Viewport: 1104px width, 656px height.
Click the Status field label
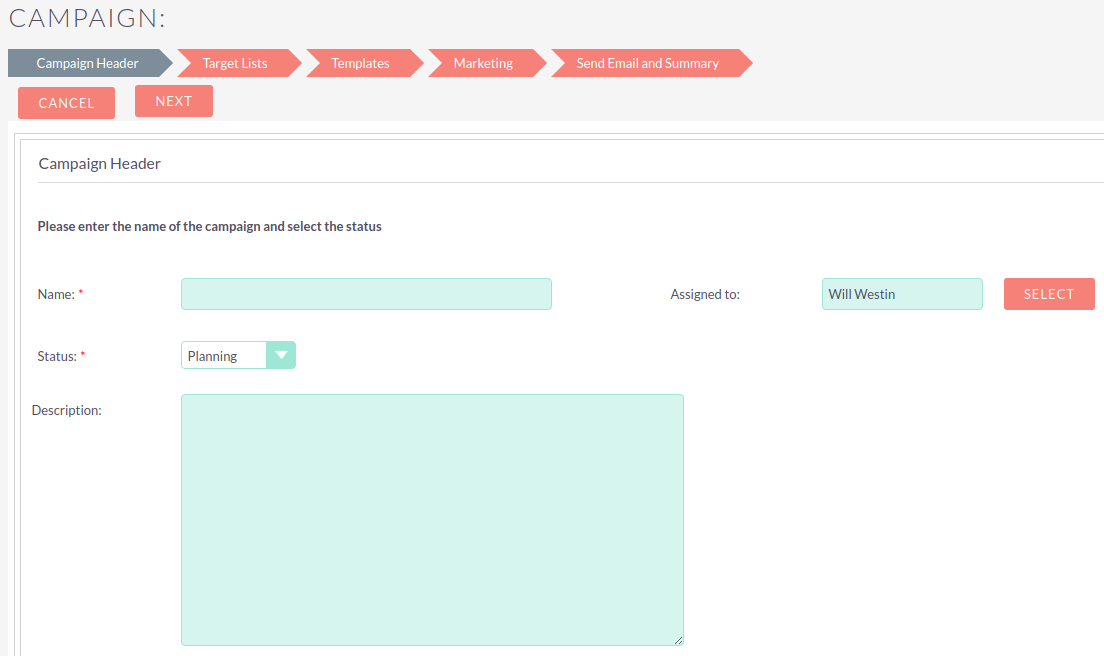[x=58, y=356]
